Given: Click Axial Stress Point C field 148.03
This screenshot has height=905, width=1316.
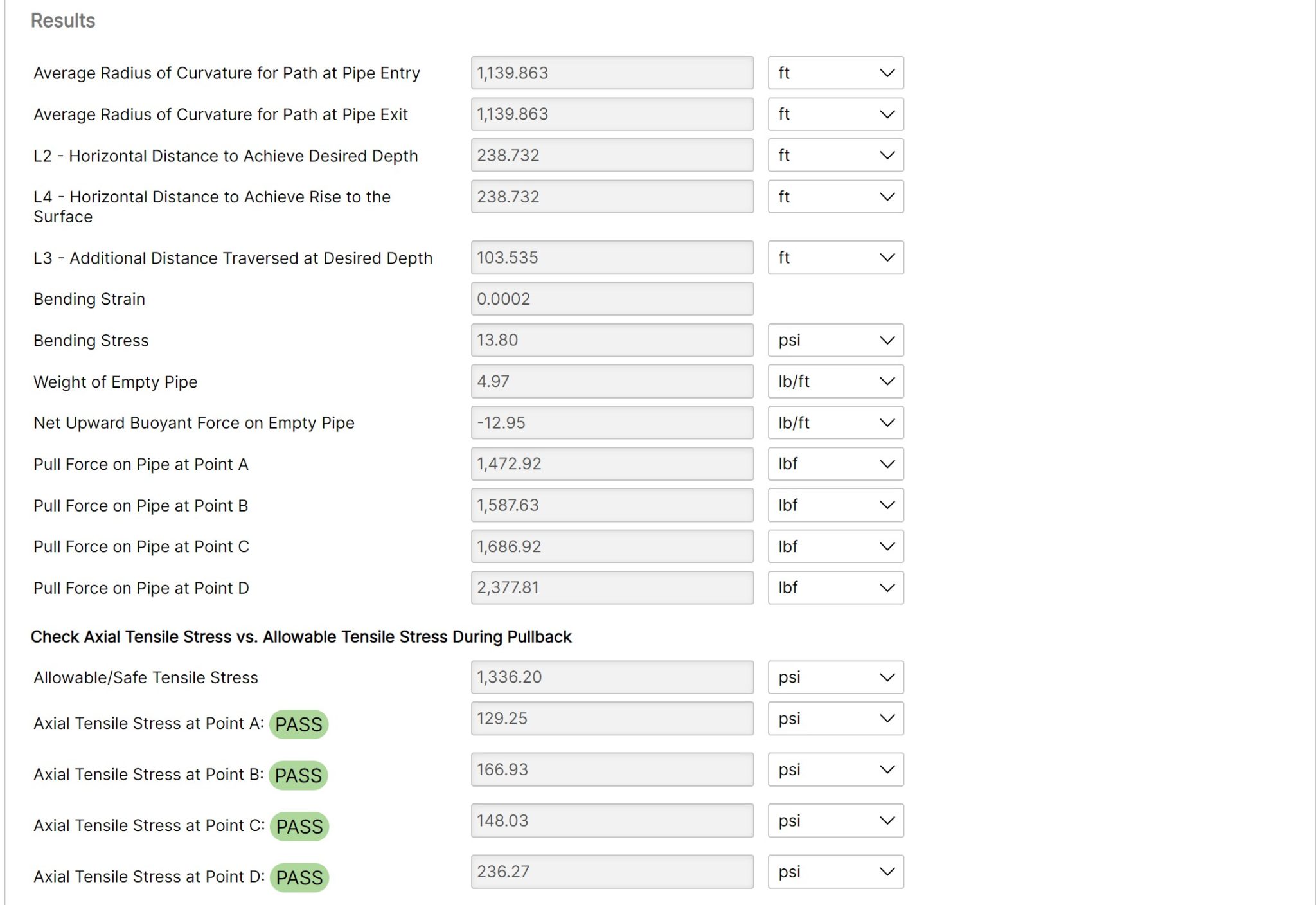Looking at the screenshot, I should point(612,820).
